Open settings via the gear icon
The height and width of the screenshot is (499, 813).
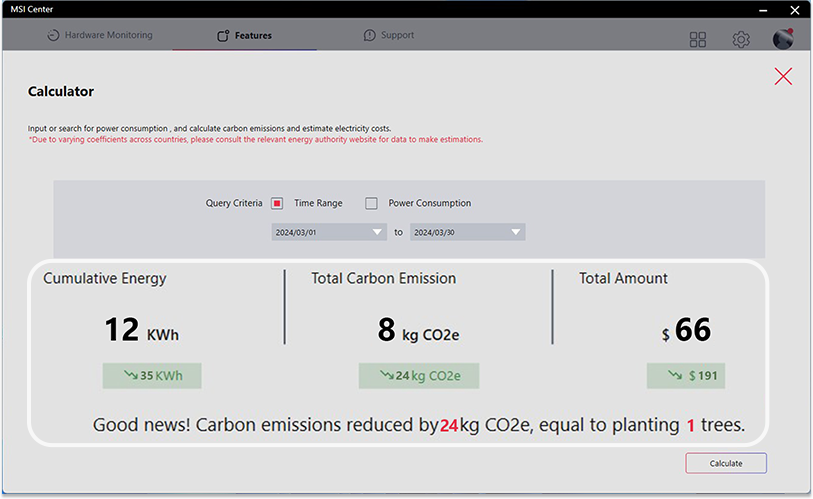(741, 39)
